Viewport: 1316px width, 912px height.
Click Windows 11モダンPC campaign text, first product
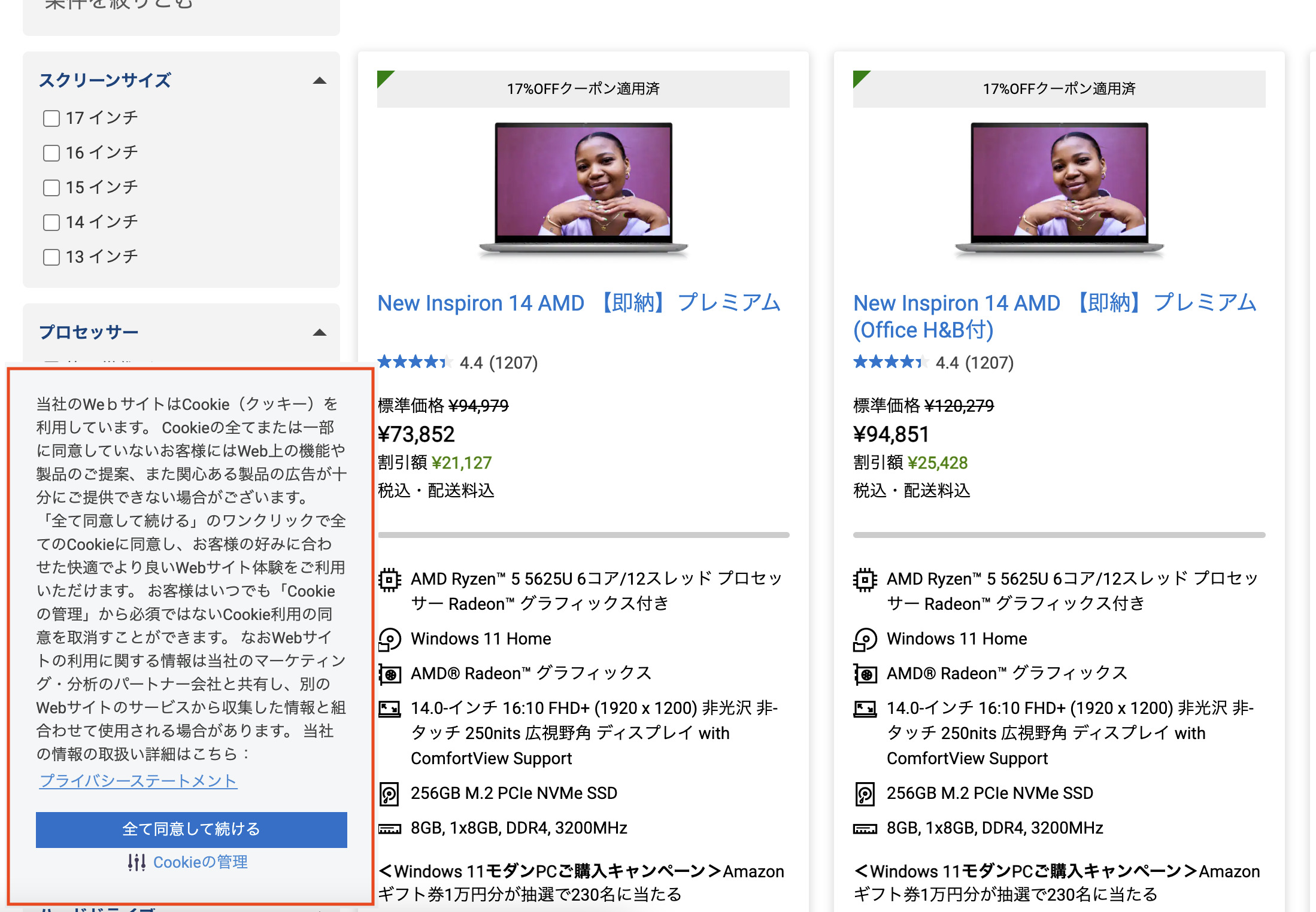(x=581, y=883)
